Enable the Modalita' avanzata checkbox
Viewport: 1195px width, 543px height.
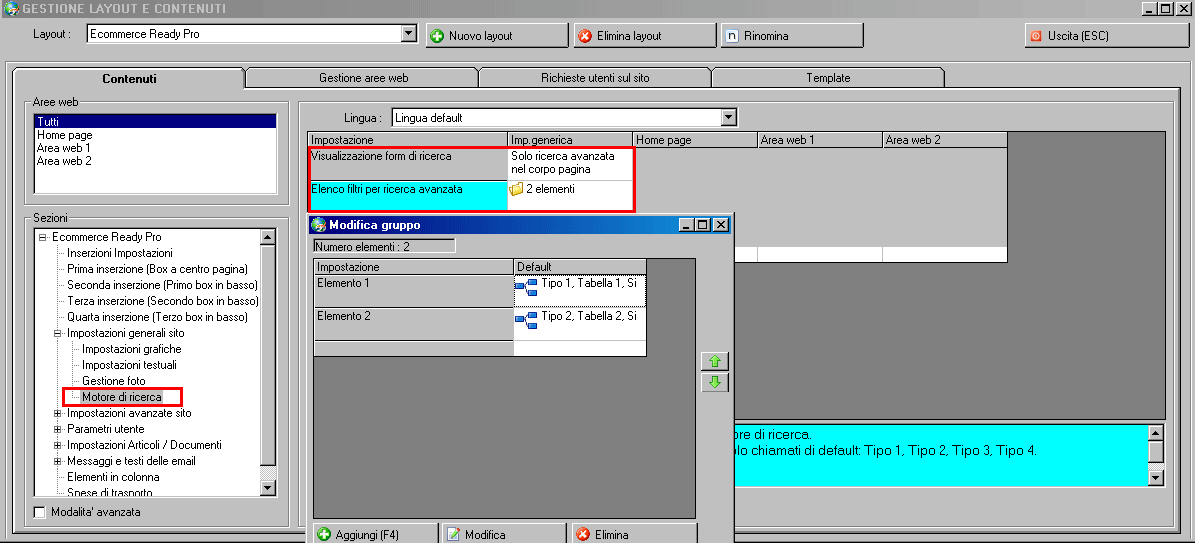40,512
